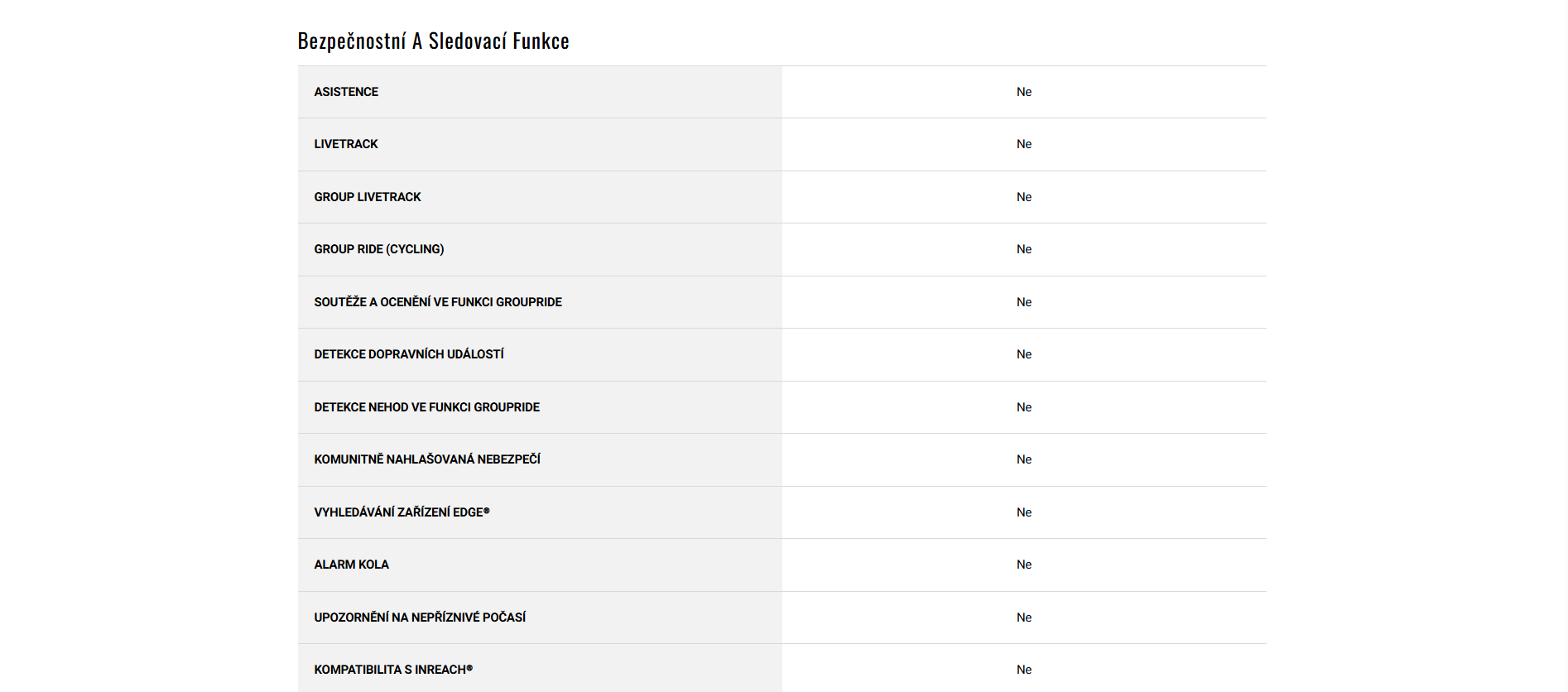Select the ASISTENCE row label
Screen dimensions: 1568x692
346,92
